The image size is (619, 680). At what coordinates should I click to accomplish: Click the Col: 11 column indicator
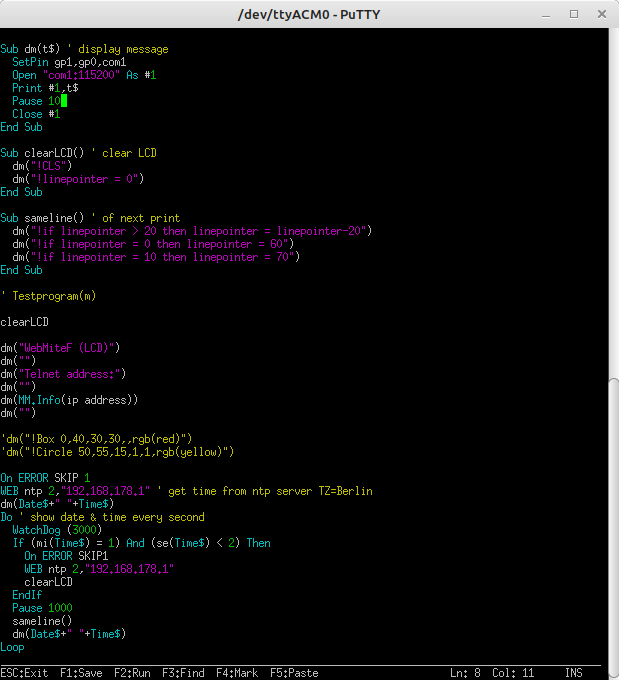(513, 673)
